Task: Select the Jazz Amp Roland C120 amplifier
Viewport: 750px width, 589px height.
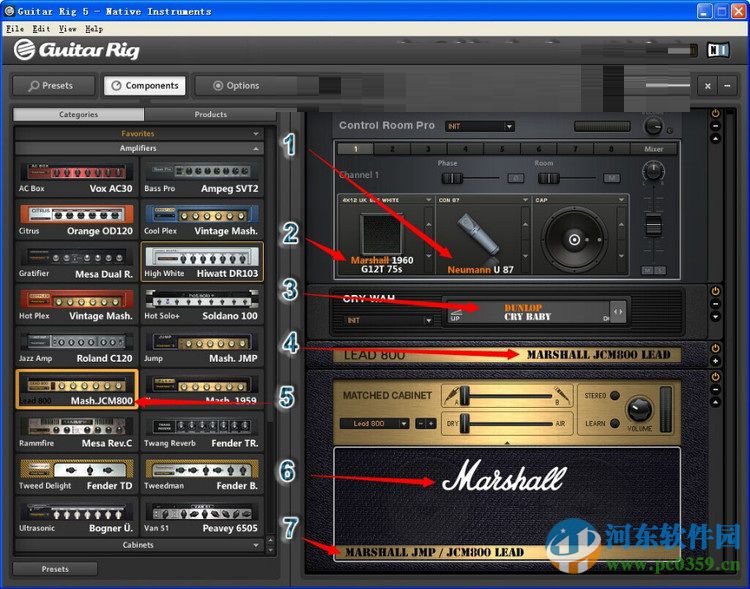Action: [x=77, y=346]
